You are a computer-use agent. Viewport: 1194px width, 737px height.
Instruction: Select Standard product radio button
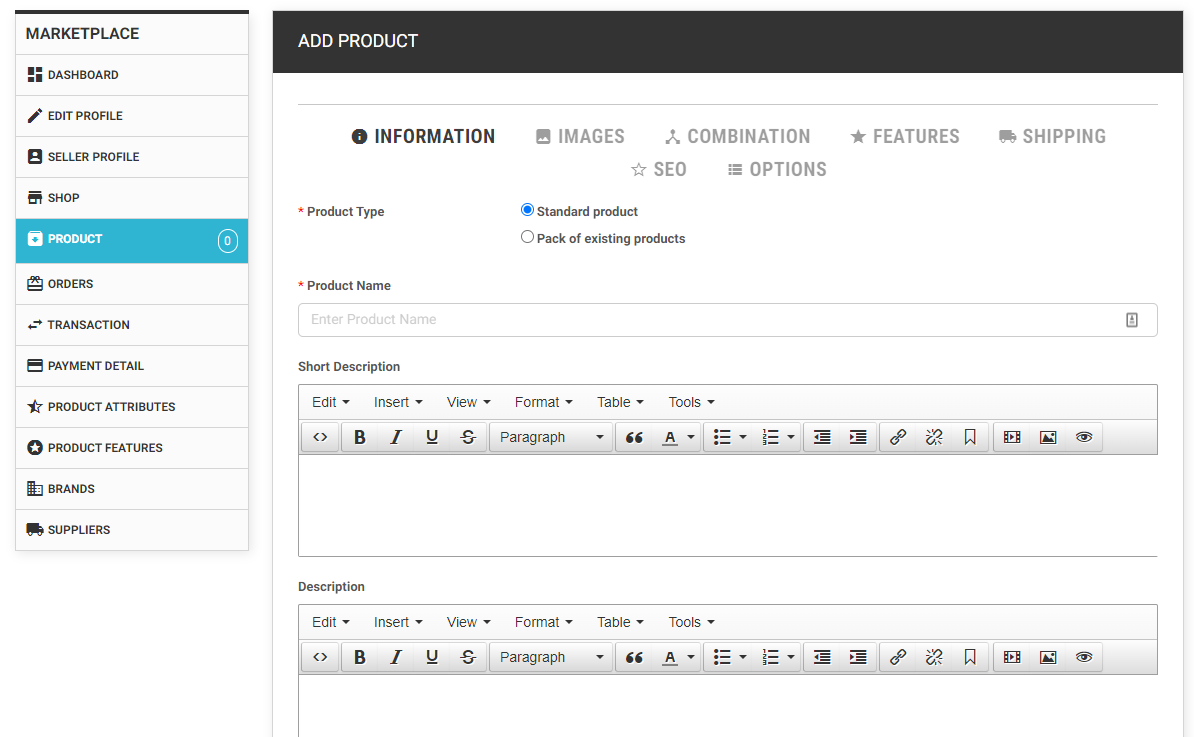click(x=527, y=209)
